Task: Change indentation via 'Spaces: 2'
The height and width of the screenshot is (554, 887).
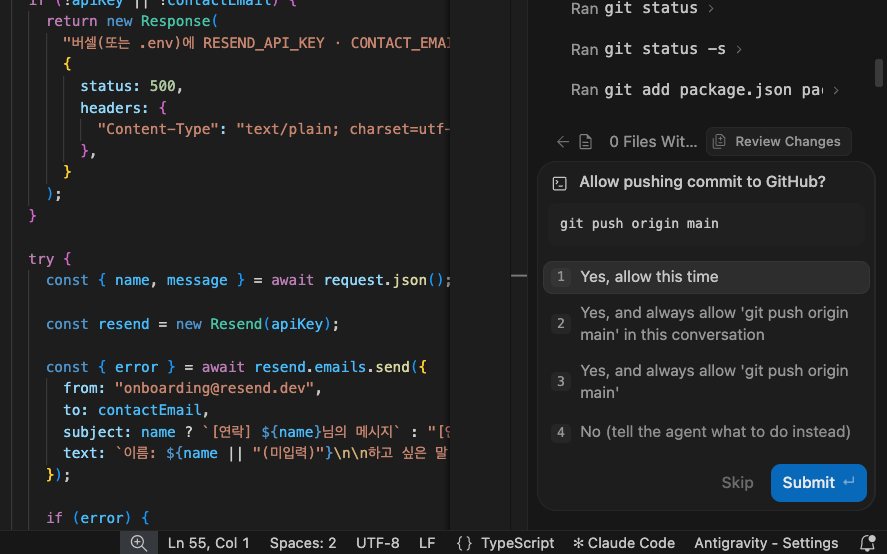Action: [303, 543]
